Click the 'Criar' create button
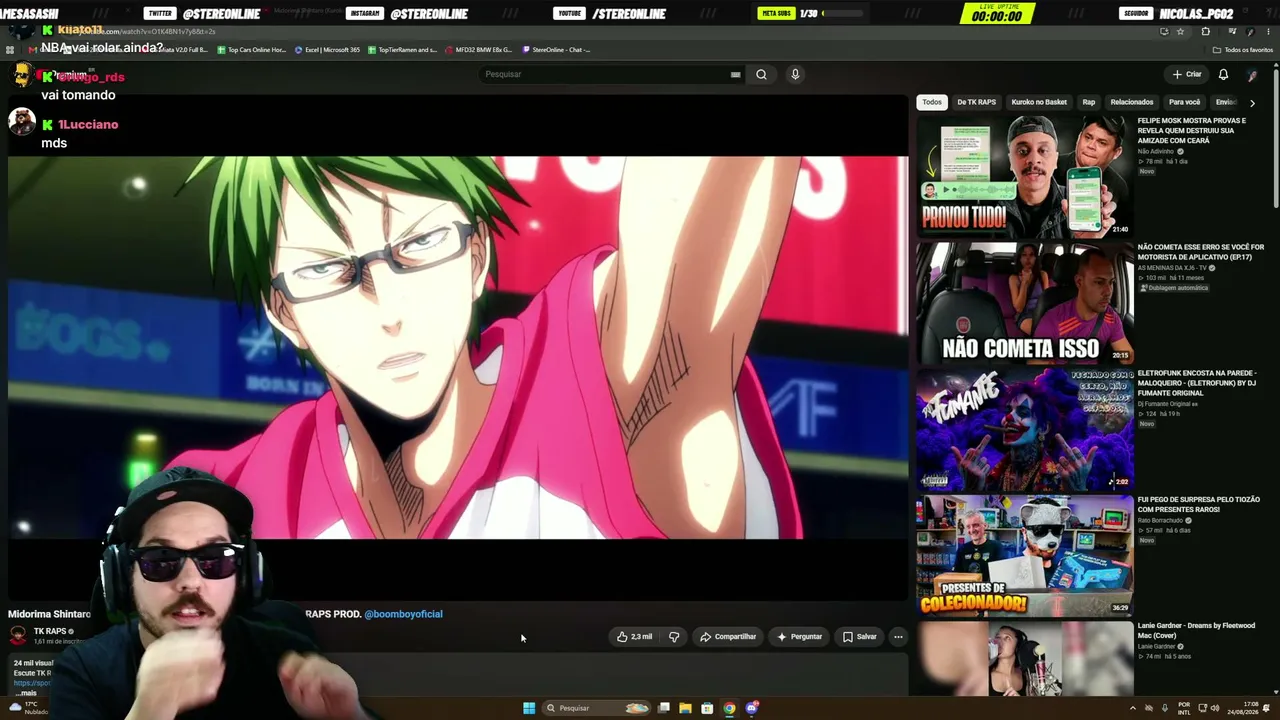The height and width of the screenshot is (720, 1280). (1187, 74)
